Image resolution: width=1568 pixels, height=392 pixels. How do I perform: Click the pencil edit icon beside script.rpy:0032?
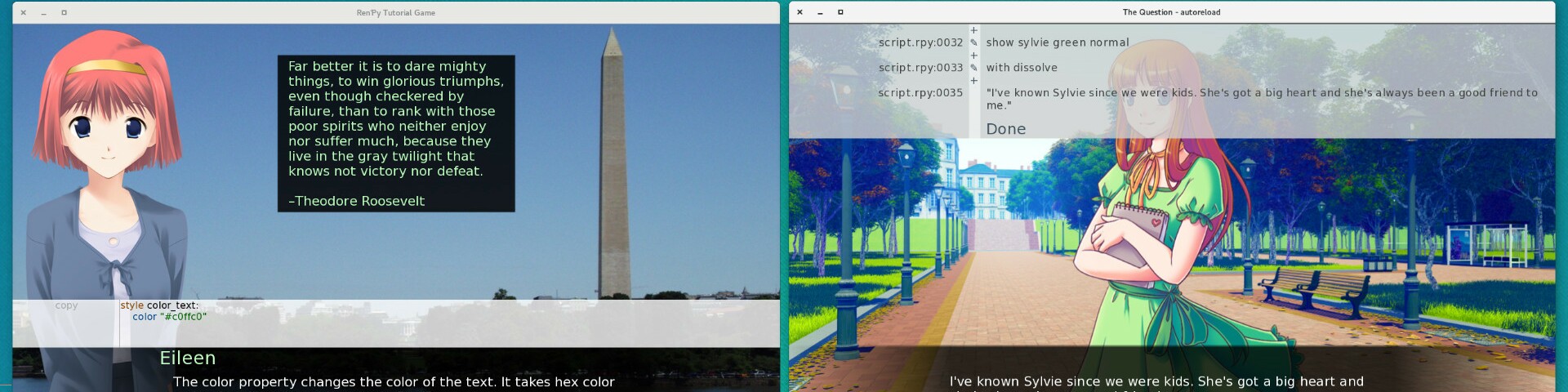pos(973,42)
